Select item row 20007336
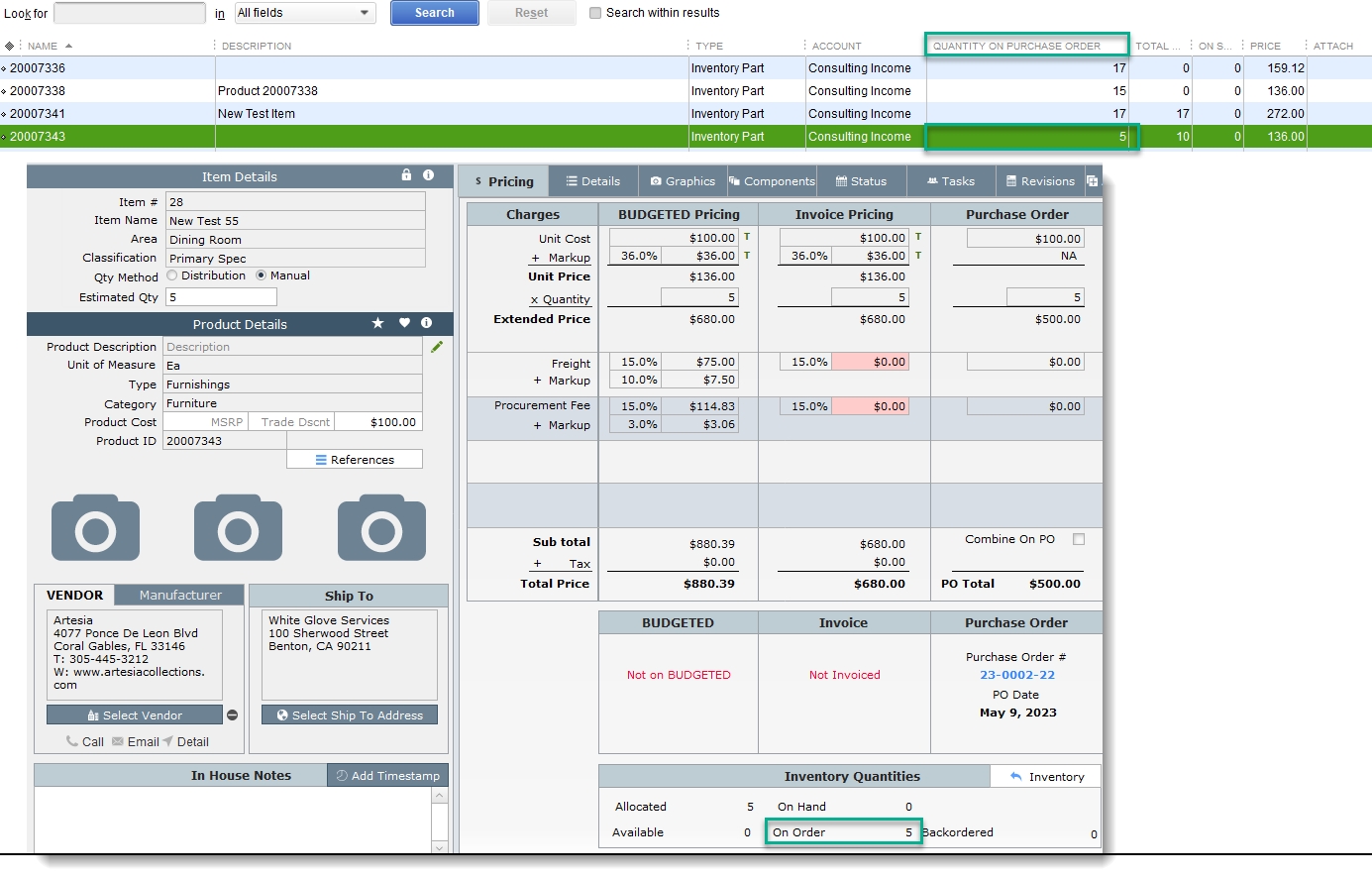1372x879 pixels. click(686, 68)
